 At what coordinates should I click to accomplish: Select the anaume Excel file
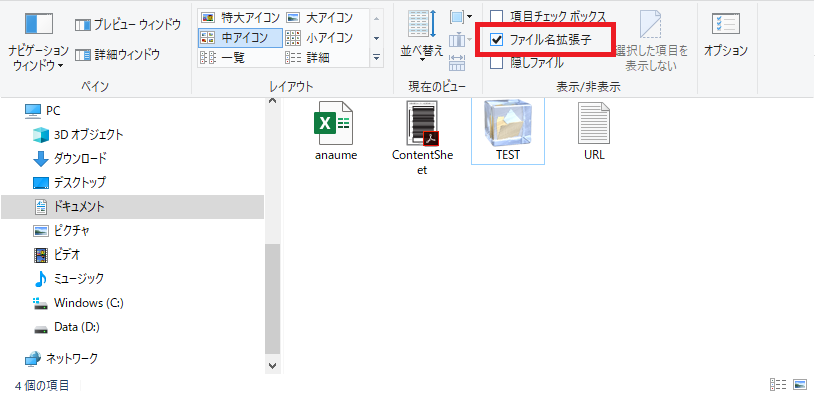336,131
